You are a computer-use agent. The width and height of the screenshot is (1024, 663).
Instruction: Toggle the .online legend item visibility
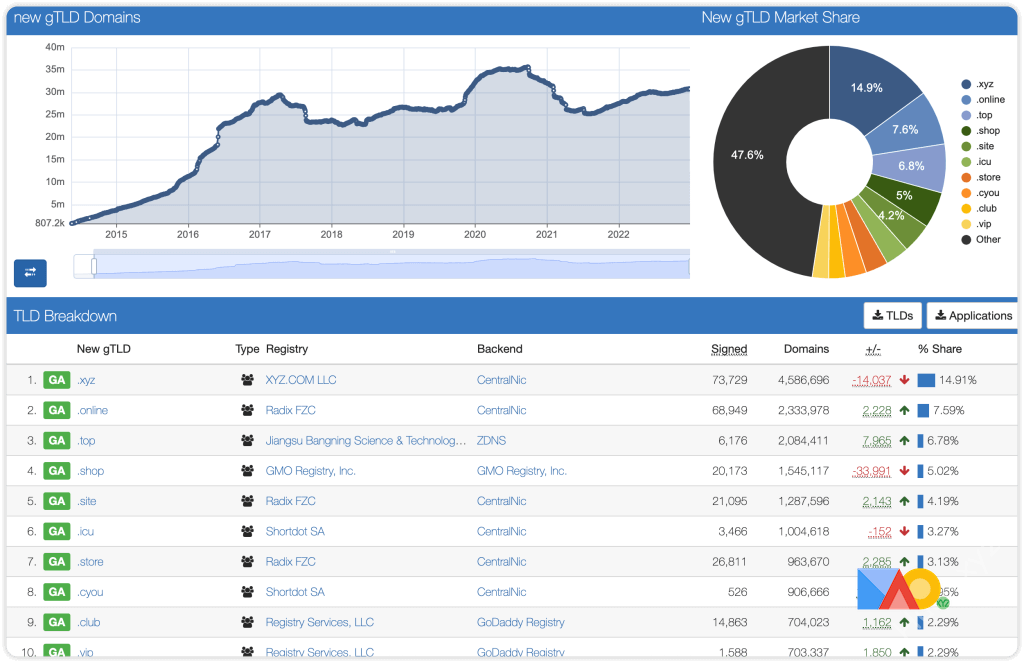point(984,100)
